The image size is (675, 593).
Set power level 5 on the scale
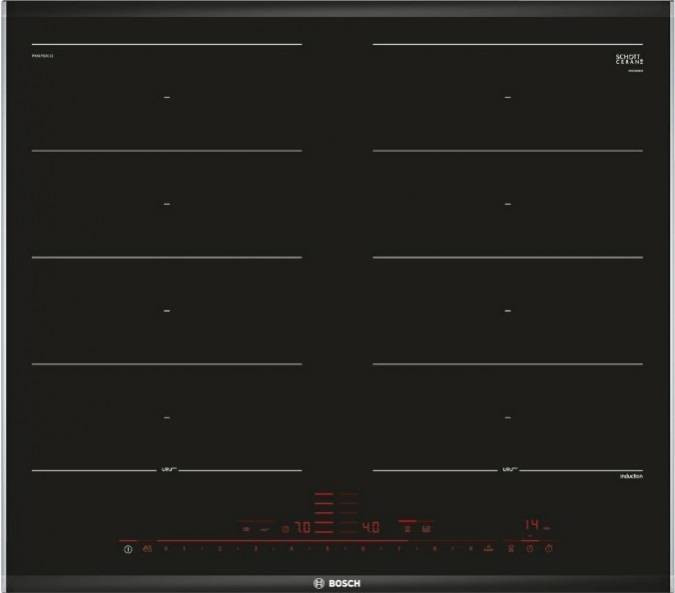pos(326,549)
